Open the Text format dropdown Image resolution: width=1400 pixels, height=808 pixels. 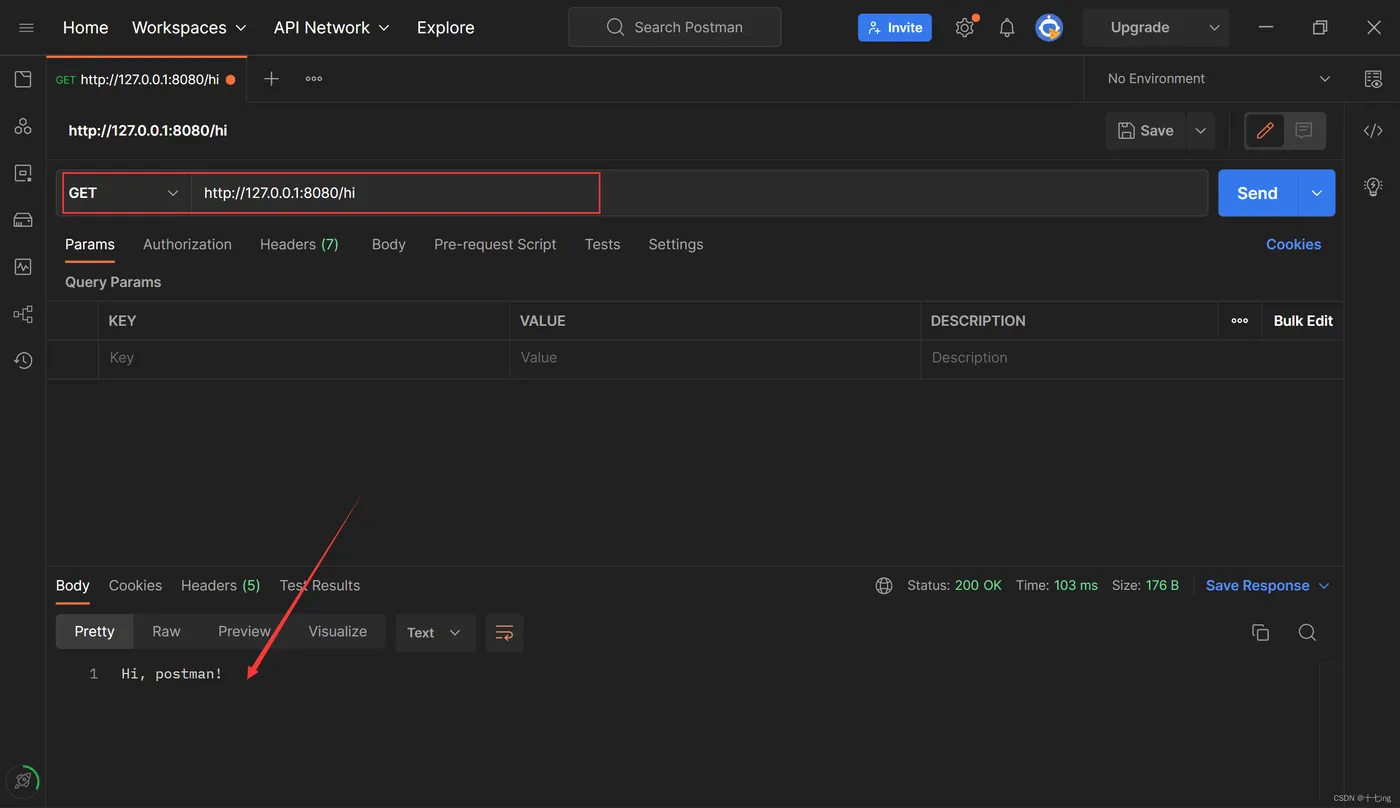[434, 633]
